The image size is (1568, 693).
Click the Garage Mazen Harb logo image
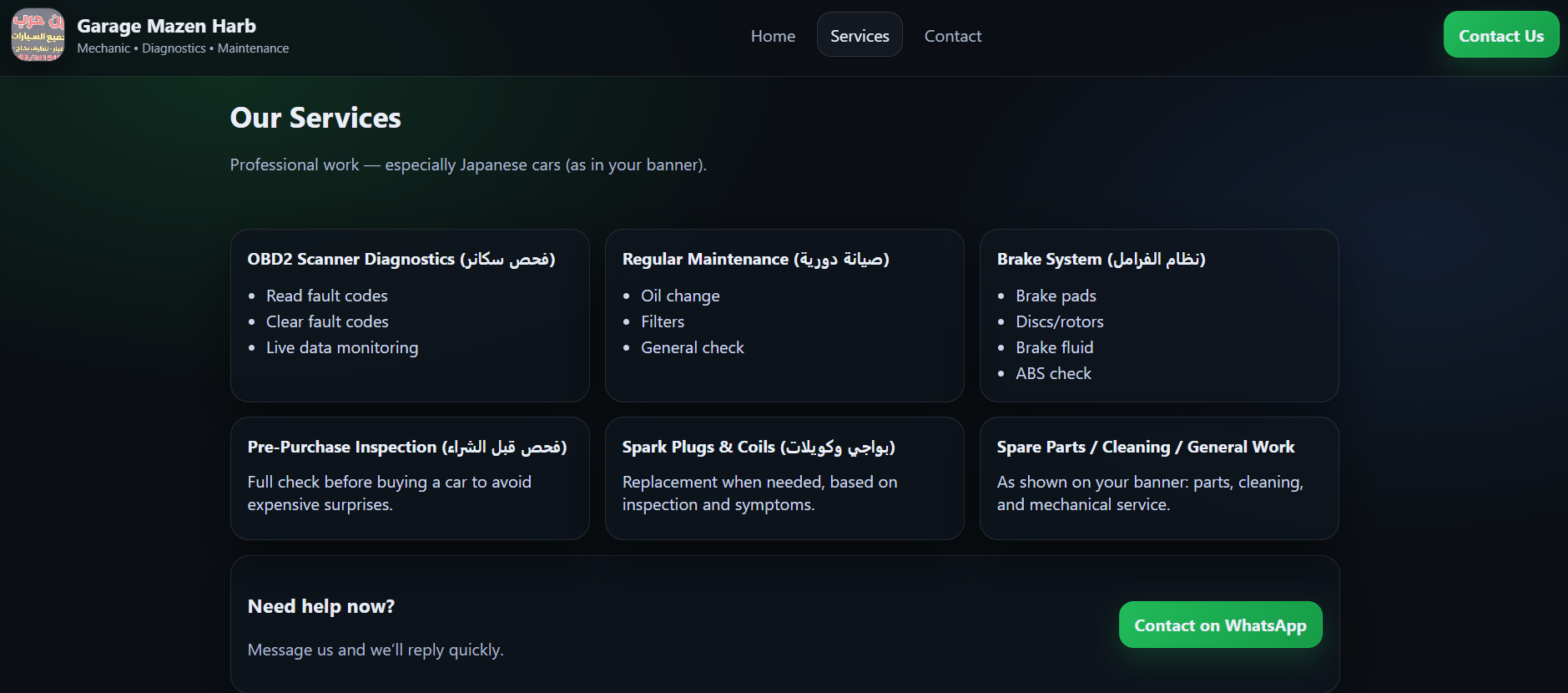tap(38, 35)
